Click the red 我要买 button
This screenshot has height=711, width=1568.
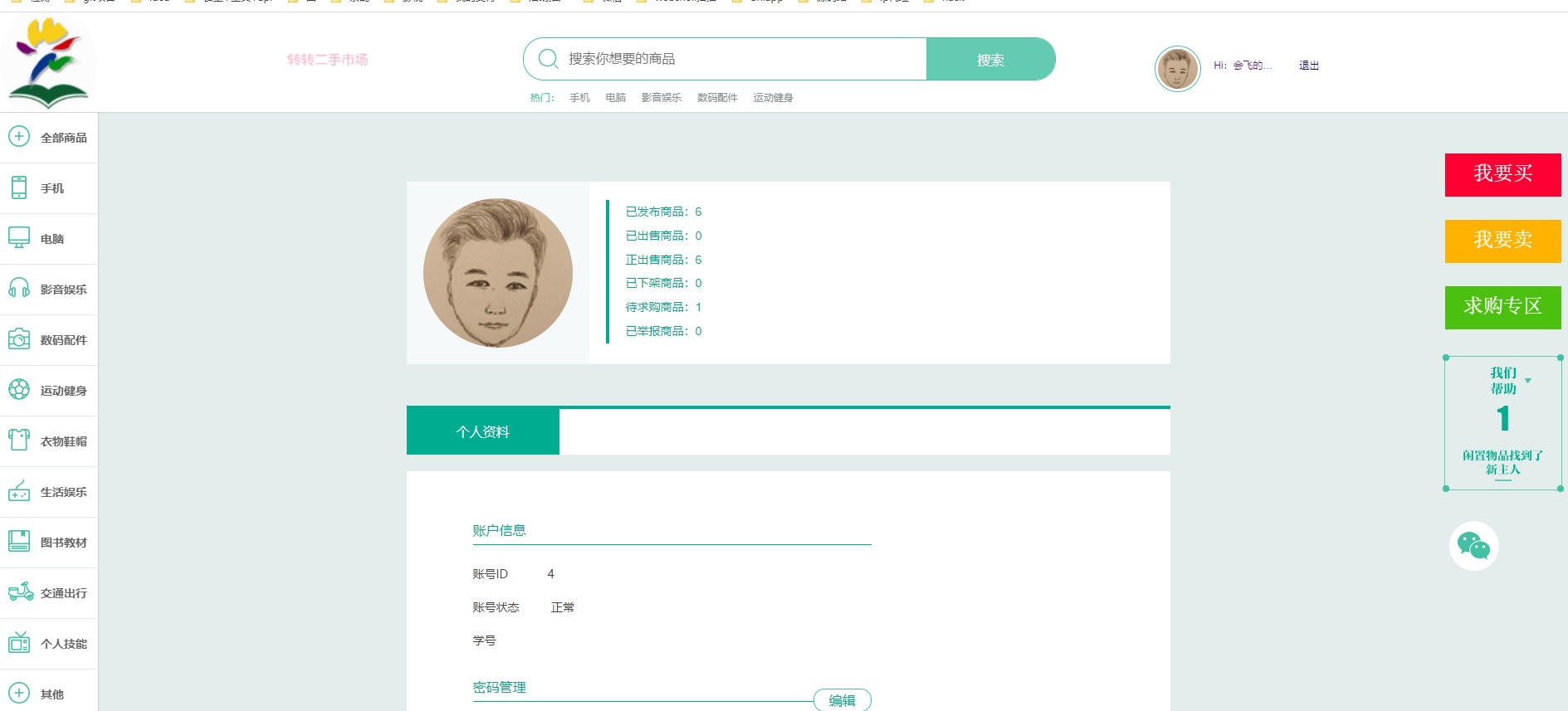coord(1502,174)
